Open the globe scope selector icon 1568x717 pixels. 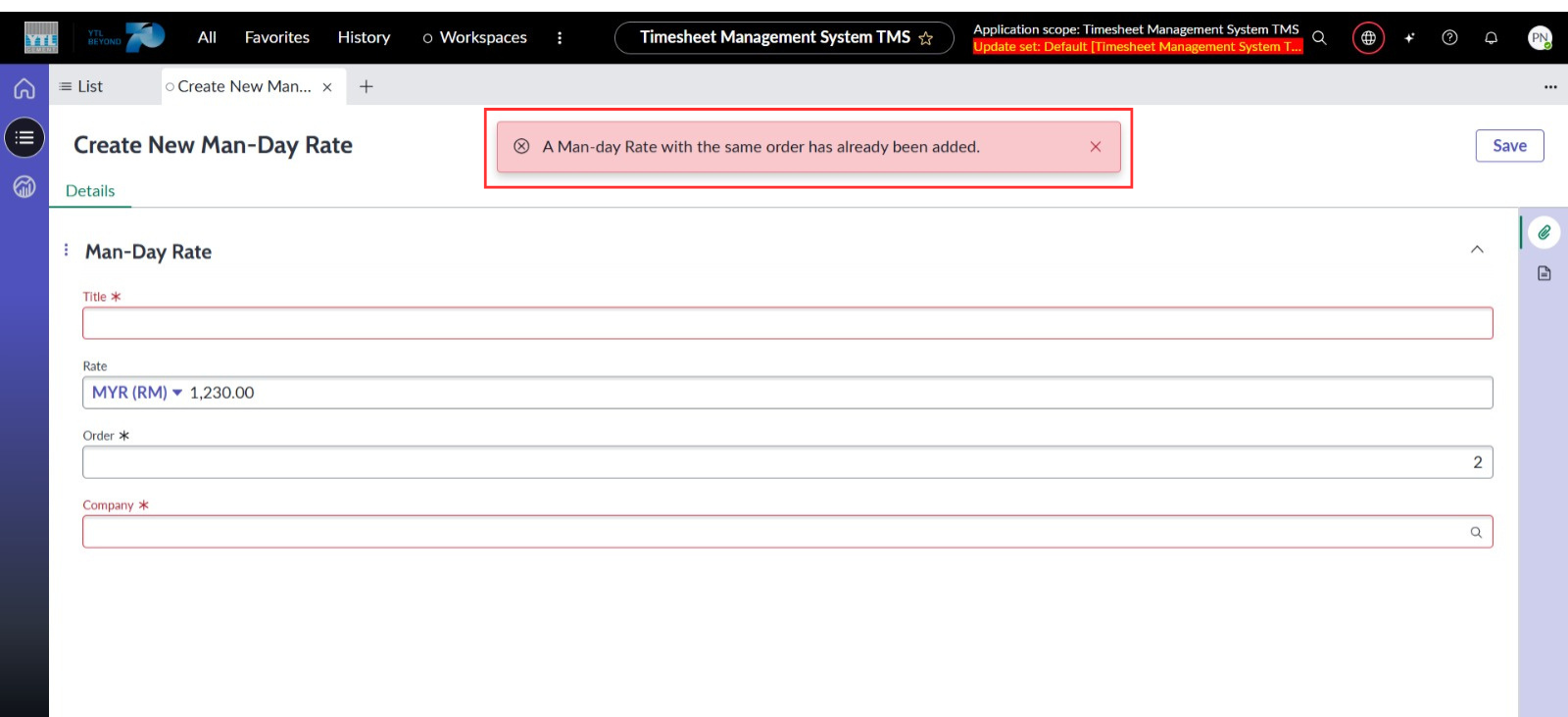coord(1368,38)
